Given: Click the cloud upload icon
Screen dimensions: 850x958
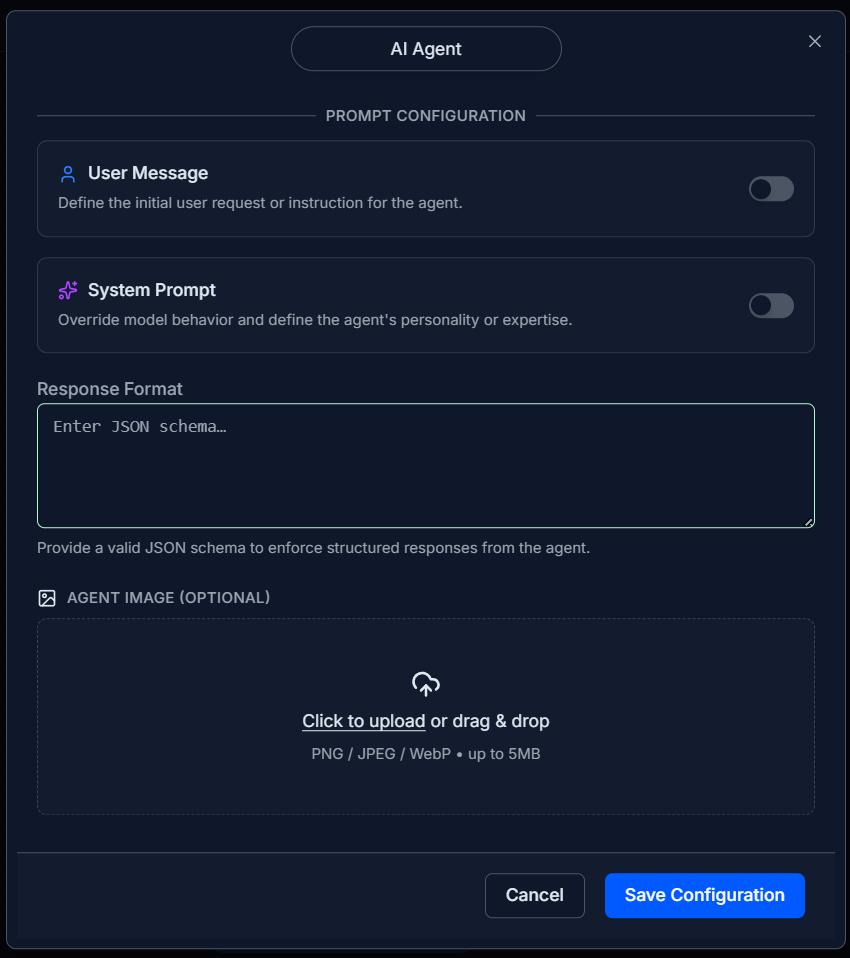Looking at the screenshot, I should (x=425, y=684).
